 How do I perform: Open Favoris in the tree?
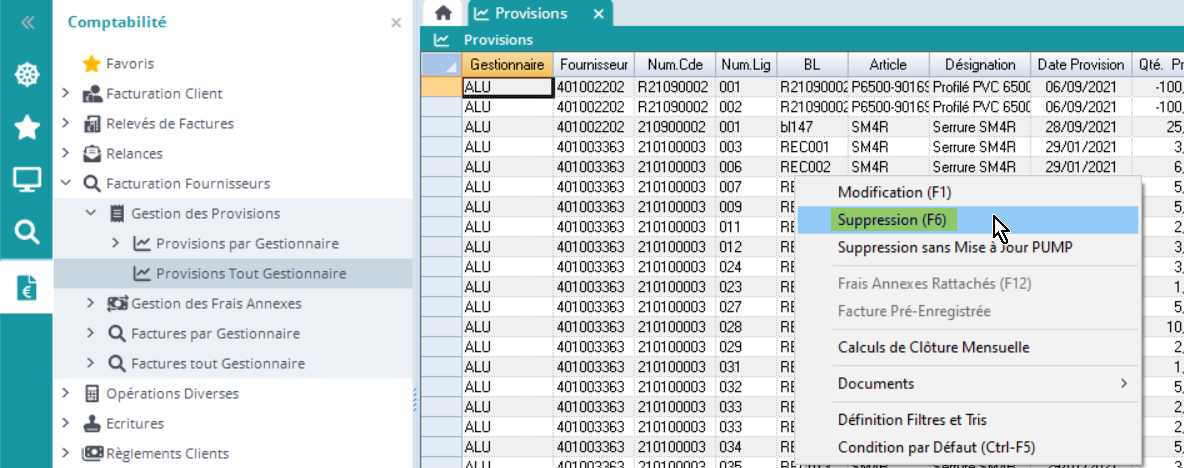click(x=130, y=64)
